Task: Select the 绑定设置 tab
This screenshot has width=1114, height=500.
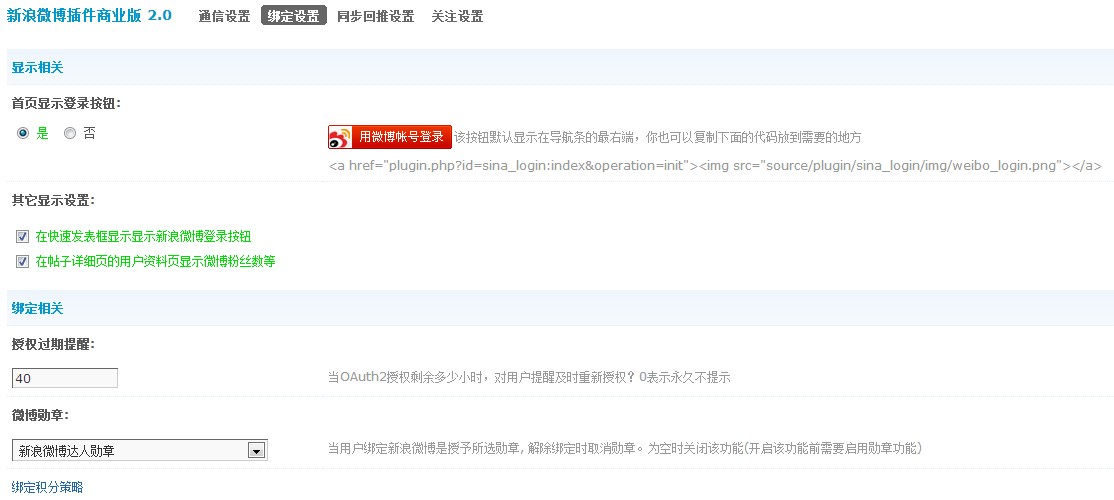Action: click(294, 16)
